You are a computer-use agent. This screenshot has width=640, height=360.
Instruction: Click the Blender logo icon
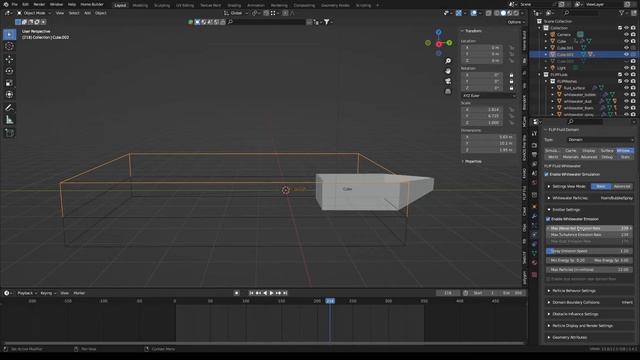point(6,4)
